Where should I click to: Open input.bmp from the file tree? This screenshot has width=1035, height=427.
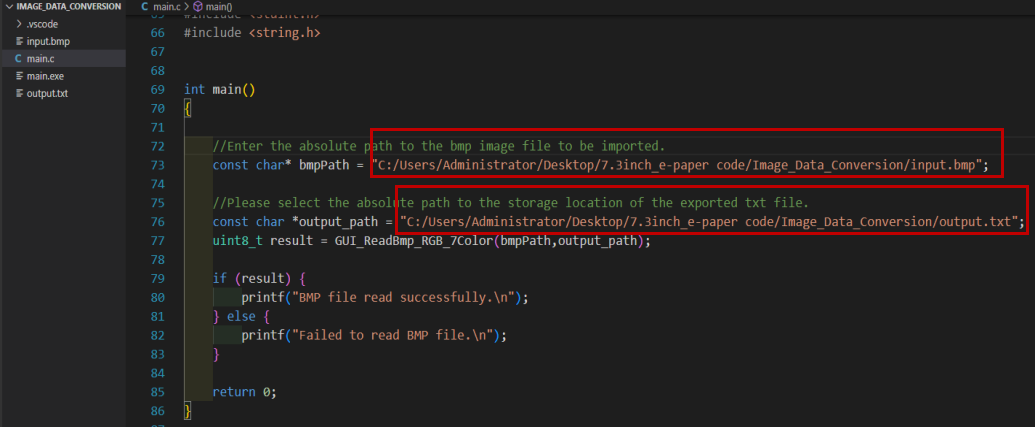click(48, 42)
